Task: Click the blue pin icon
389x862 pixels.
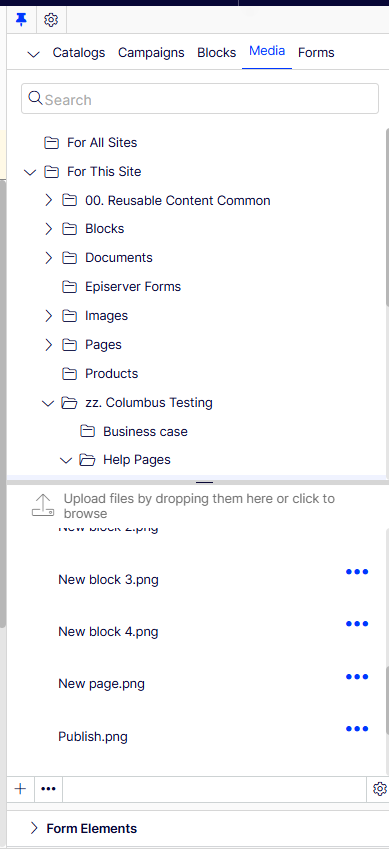Action: coord(21,20)
